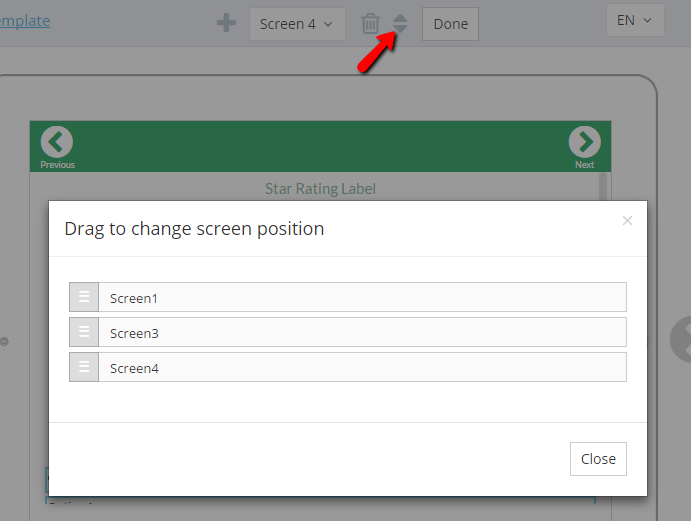Select the Screen3 row
The width and height of the screenshot is (691, 521).
348,332
